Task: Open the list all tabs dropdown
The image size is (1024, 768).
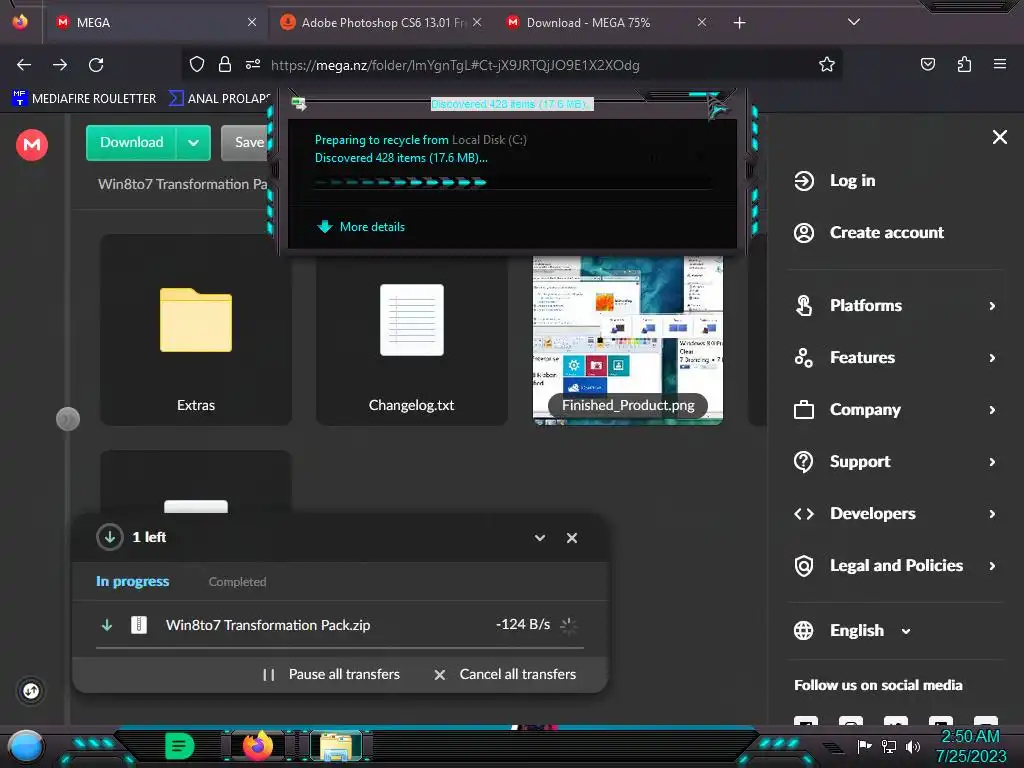Action: [854, 22]
